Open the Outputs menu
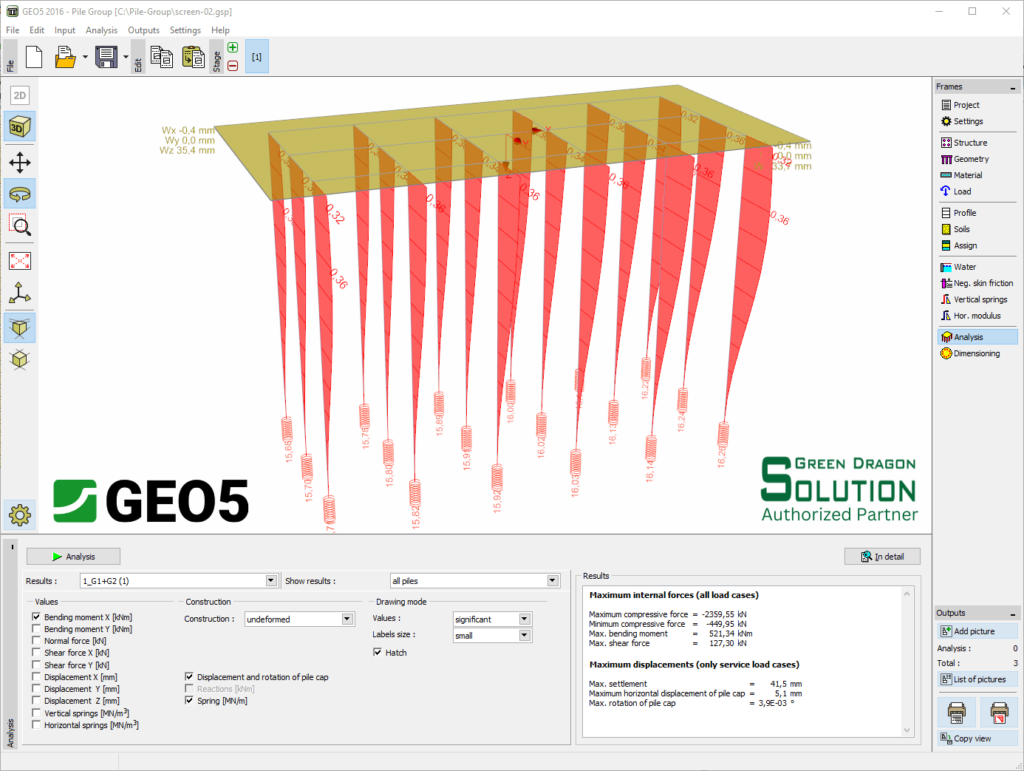Viewport: 1024px width, 771px height. click(x=143, y=30)
